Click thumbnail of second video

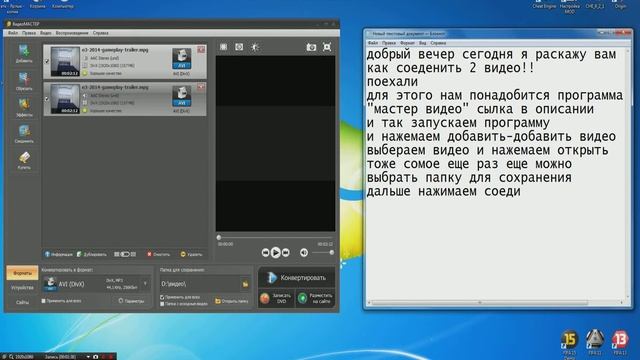(x=65, y=99)
